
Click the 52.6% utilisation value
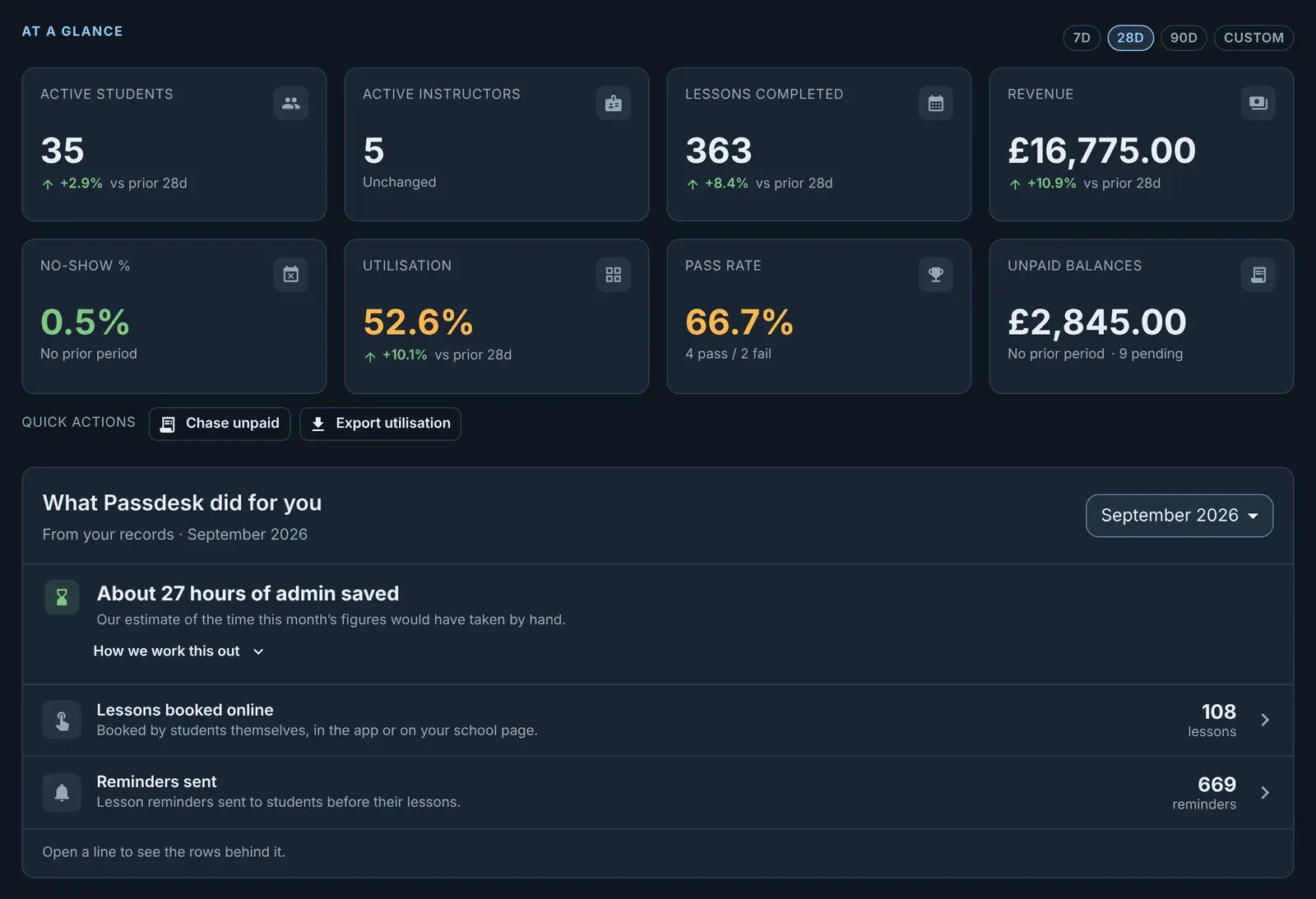pyautogui.click(x=418, y=322)
